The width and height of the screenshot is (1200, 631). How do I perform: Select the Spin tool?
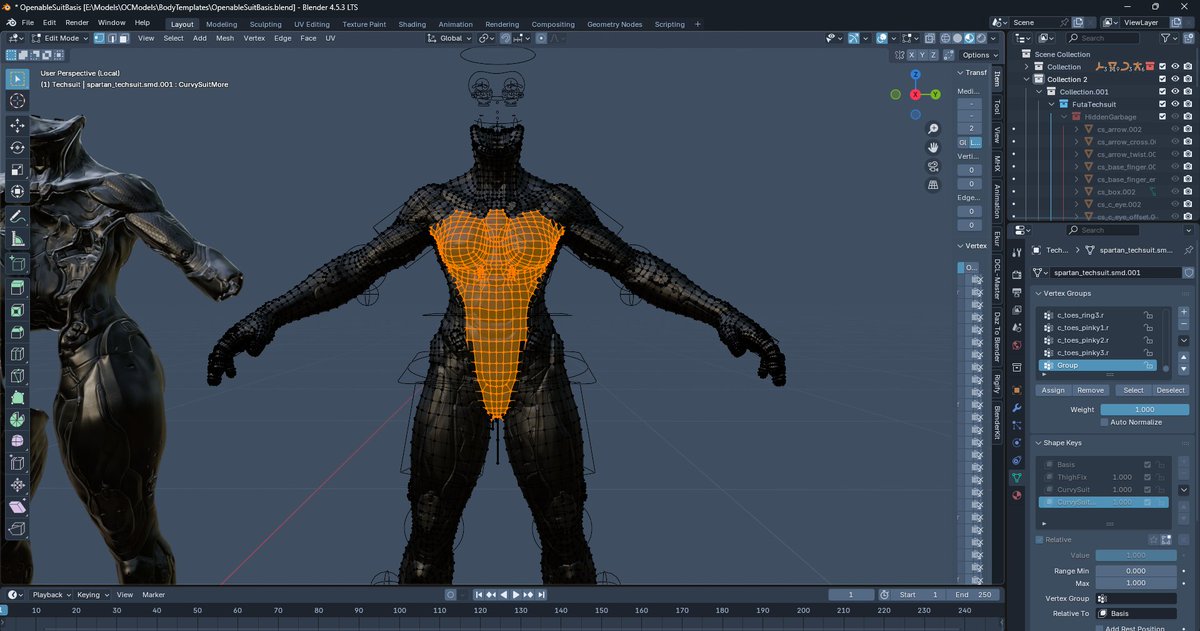(17, 420)
